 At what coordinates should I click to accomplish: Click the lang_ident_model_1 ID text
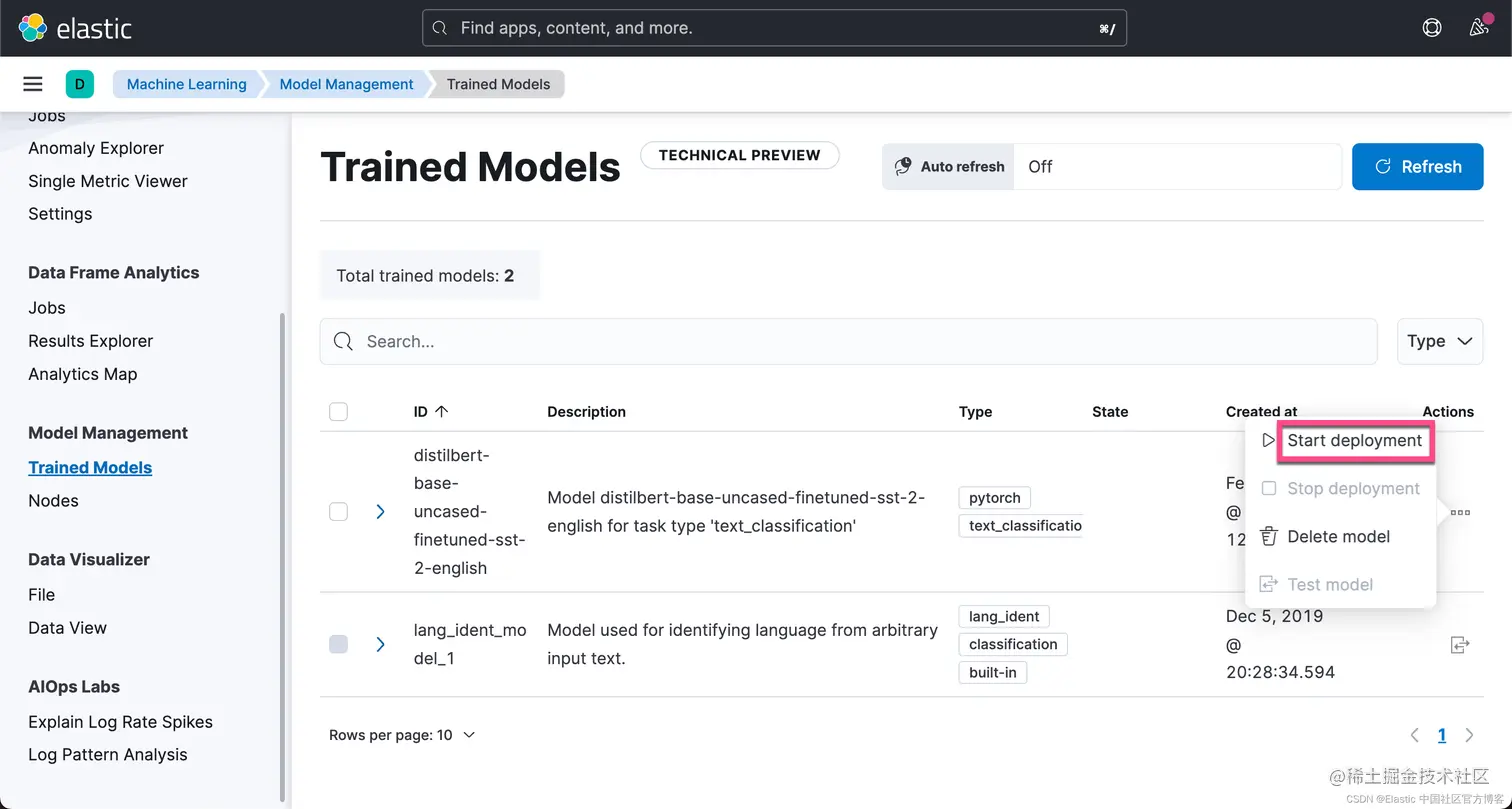tap(470, 644)
